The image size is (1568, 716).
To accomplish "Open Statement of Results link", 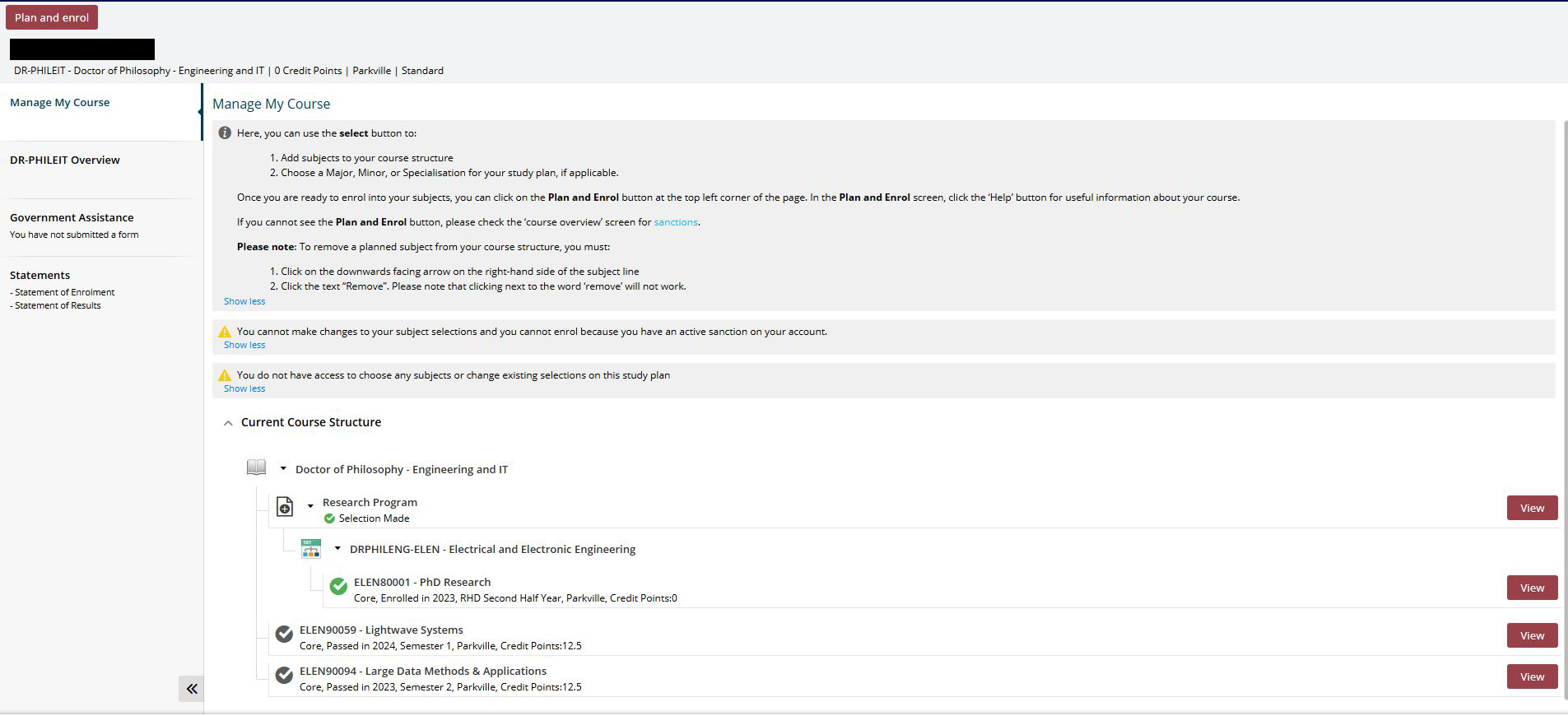I will (x=58, y=305).
